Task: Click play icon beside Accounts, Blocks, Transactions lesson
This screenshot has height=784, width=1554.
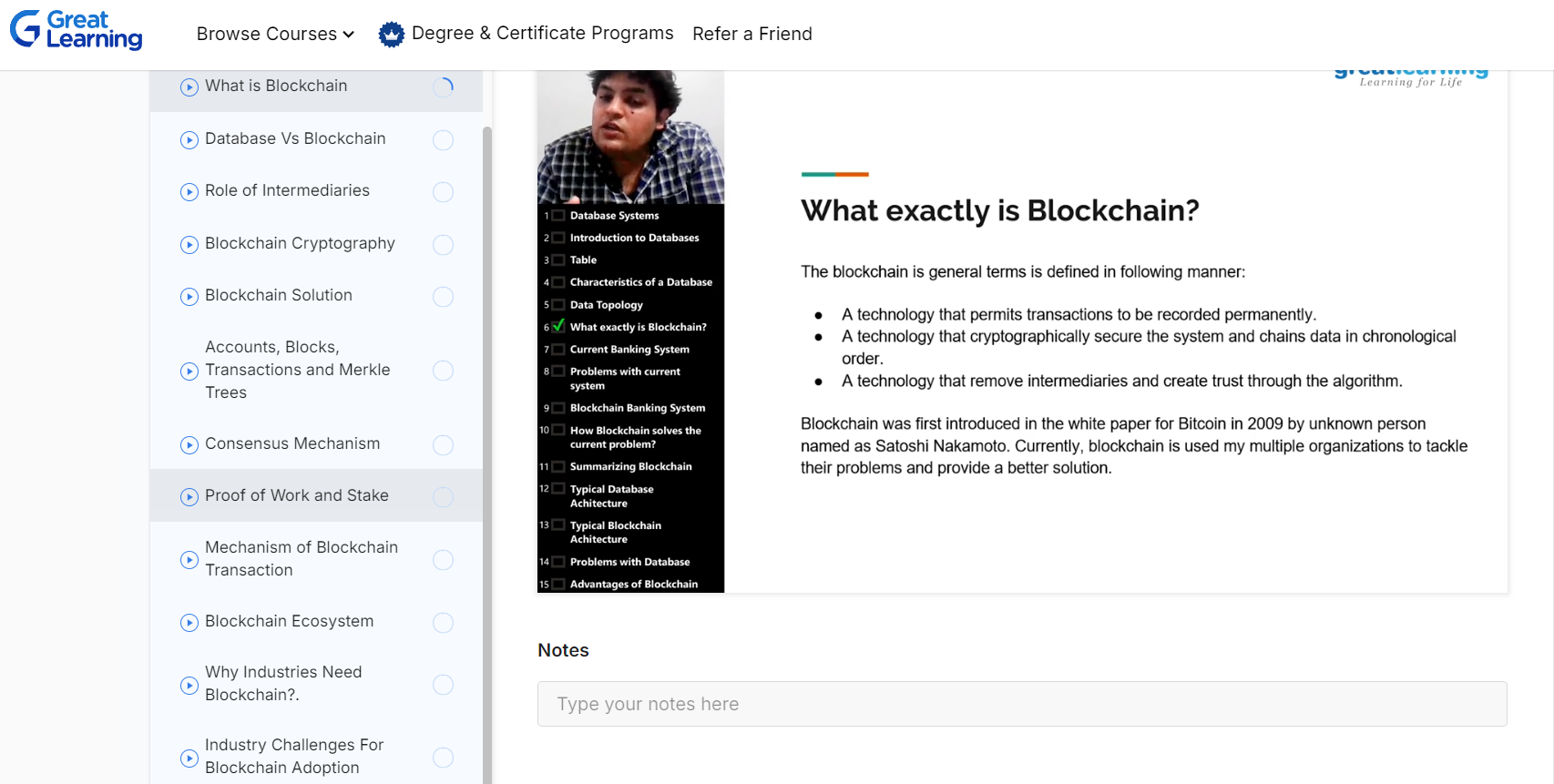Action: [189, 372]
